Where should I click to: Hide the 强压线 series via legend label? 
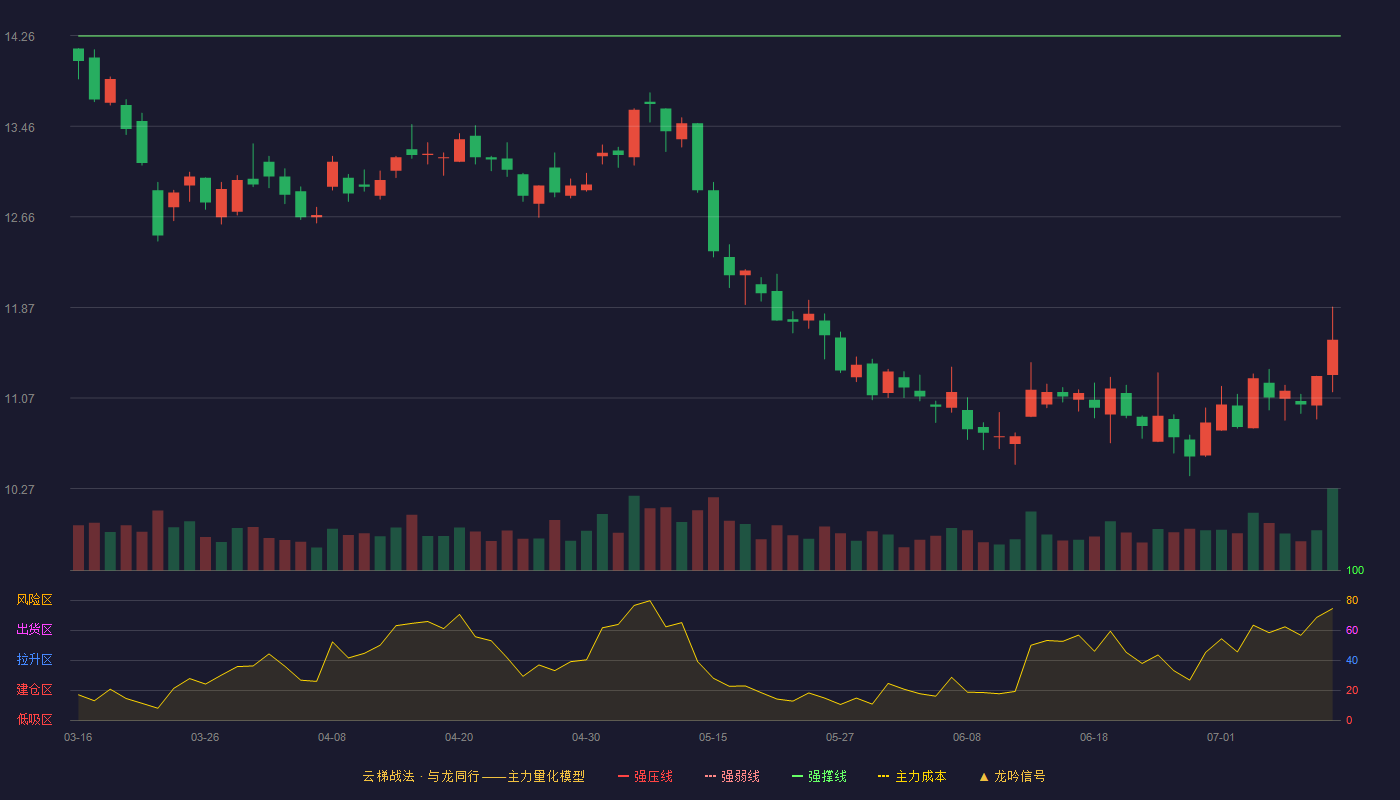pos(653,776)
